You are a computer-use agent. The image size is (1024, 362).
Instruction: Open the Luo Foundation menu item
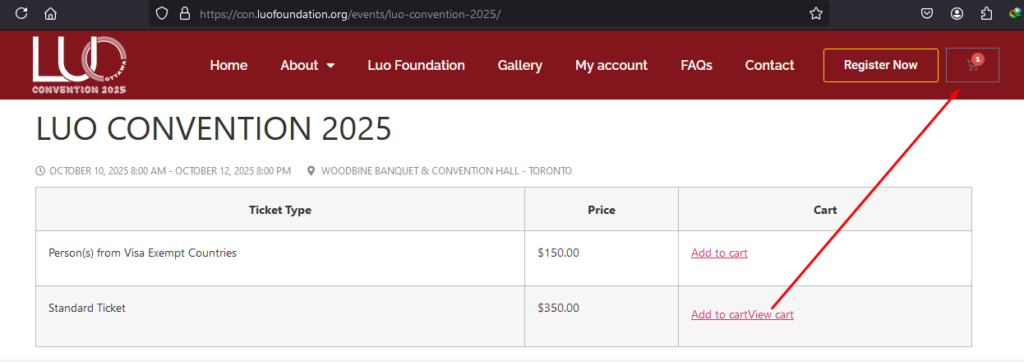point(416,65)
